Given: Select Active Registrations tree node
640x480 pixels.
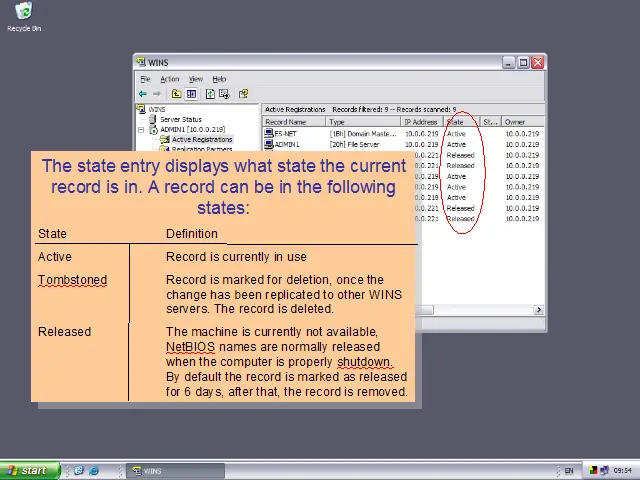Looking at the screenshot, I should coord(200,139).
